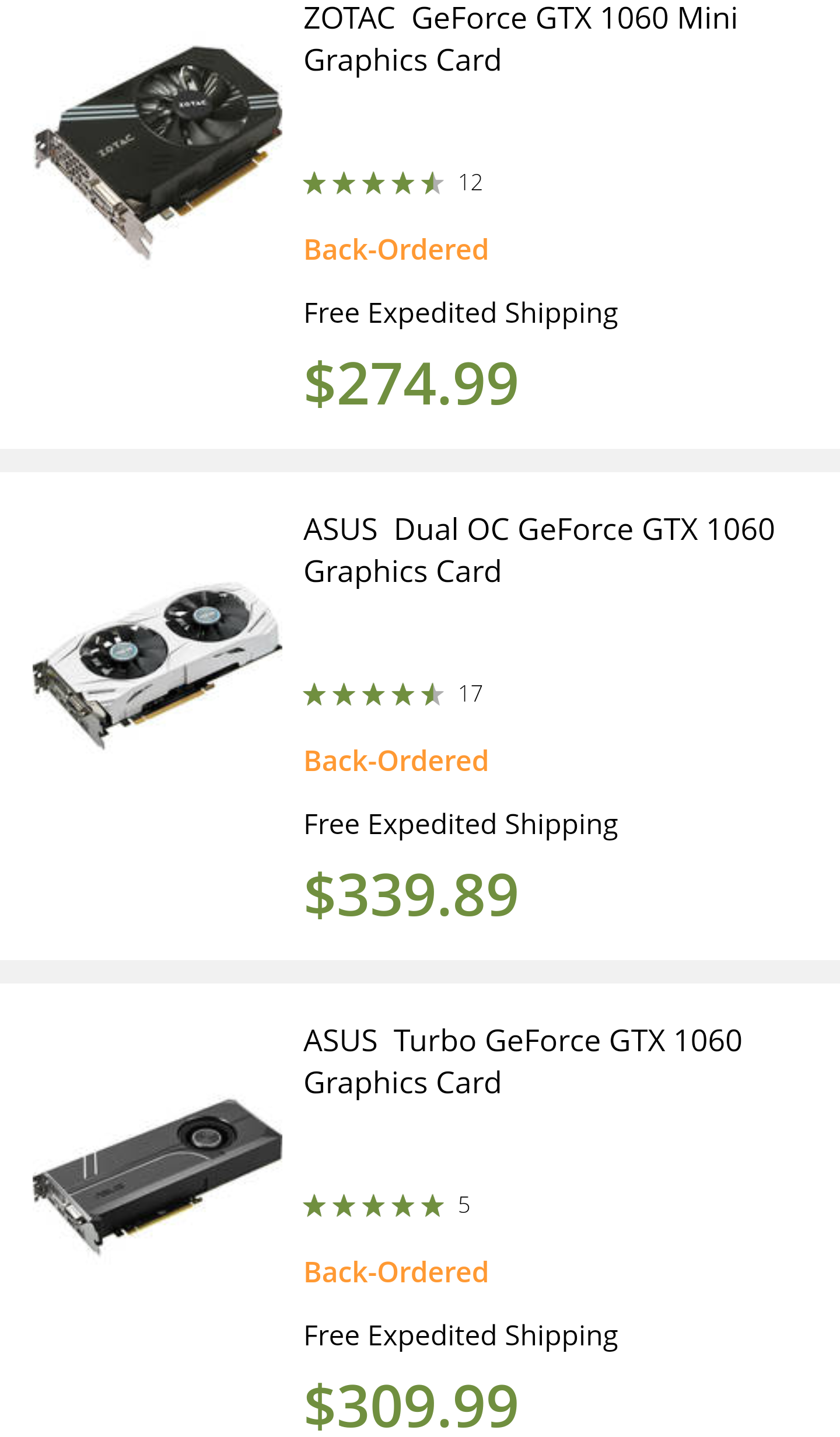Open the 17 reviews count
The width and height of the screenshot is (840, 1437).
tap(470, 694)
